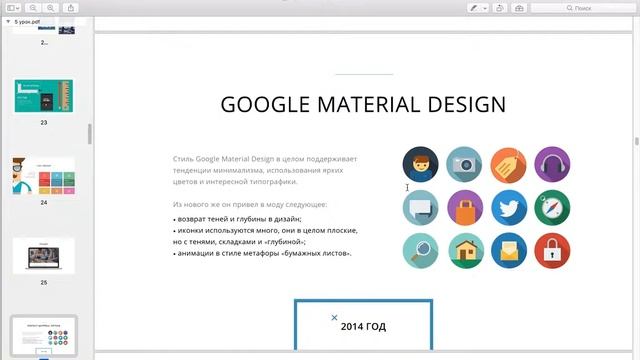Select the highlighted Material Design page thumbnail

click(44, 336)
